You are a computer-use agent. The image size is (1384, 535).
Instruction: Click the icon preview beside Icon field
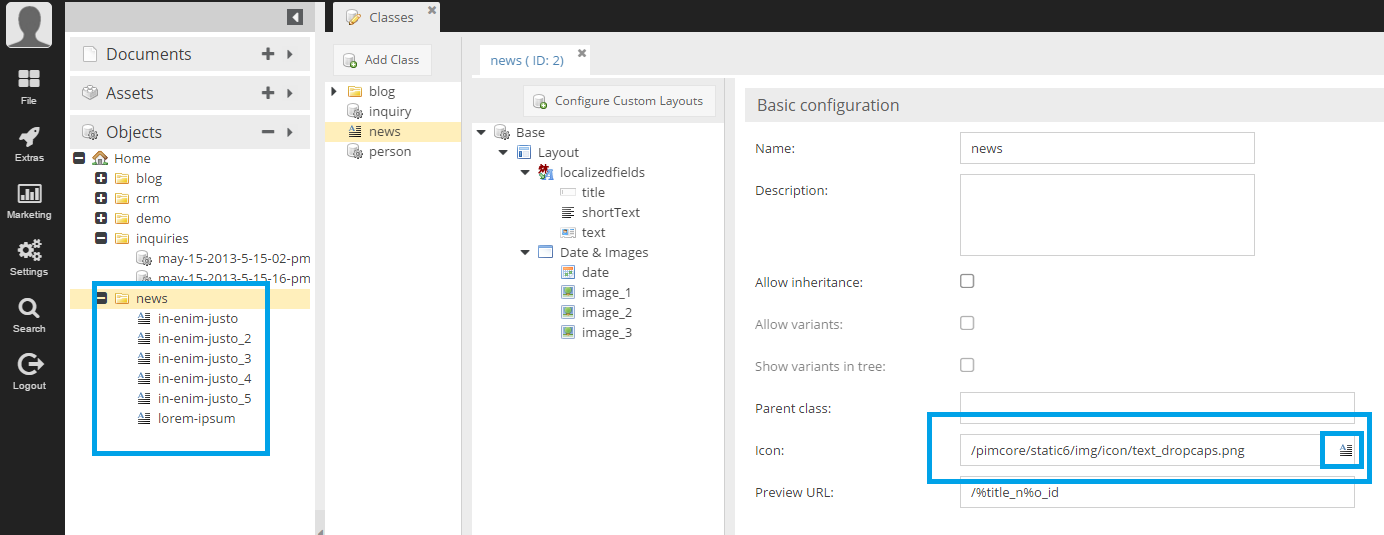(1346, 451)
